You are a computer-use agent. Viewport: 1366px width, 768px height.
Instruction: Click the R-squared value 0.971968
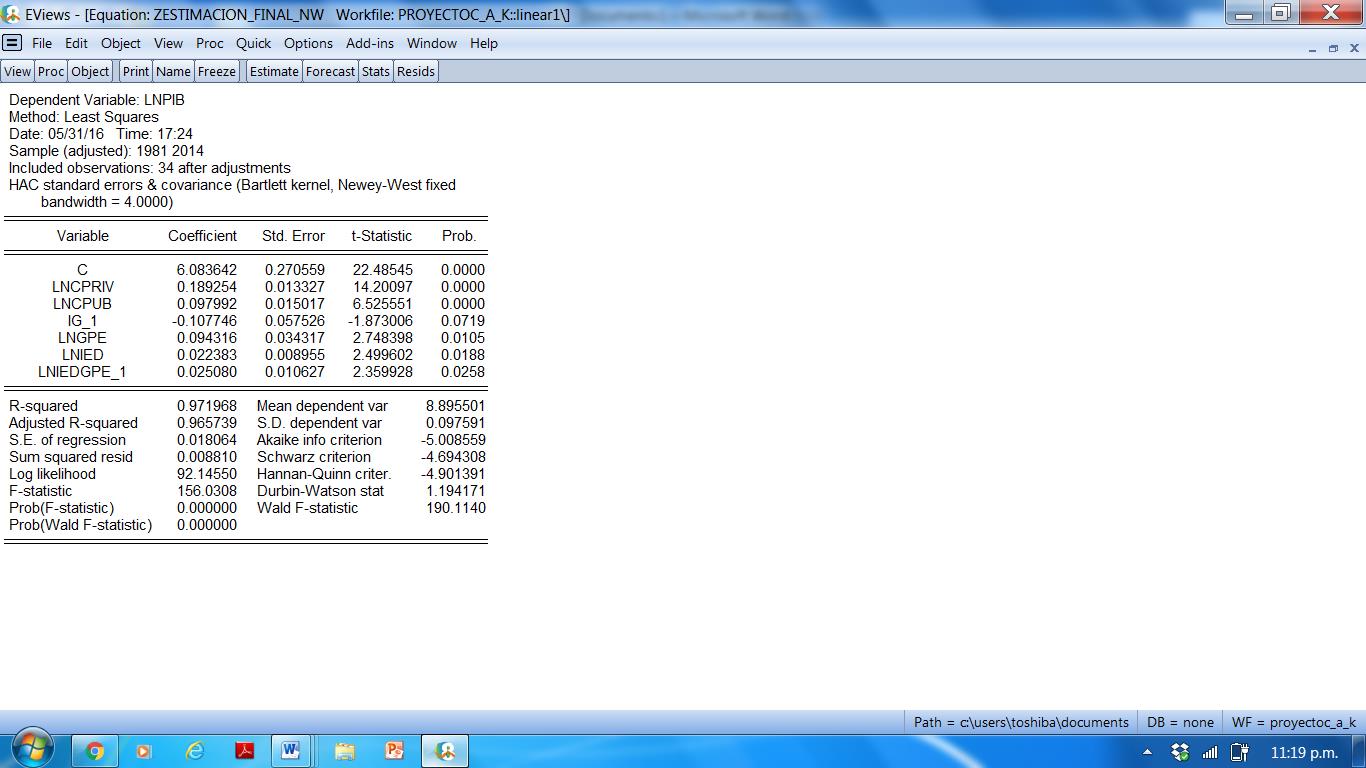pyautogui.click(x=207, y=406)
